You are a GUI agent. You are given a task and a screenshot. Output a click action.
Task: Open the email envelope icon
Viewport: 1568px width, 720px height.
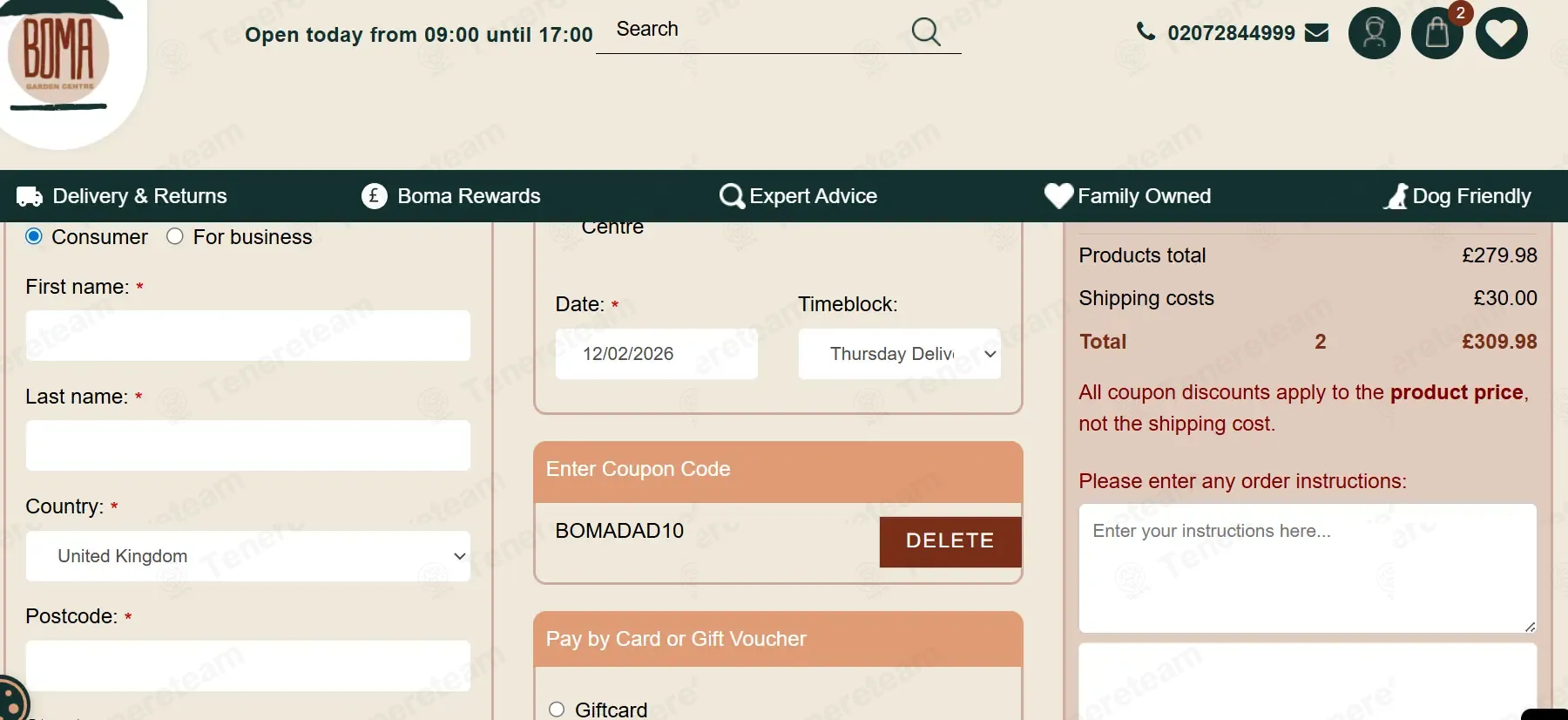click(x=1317, y=33)
